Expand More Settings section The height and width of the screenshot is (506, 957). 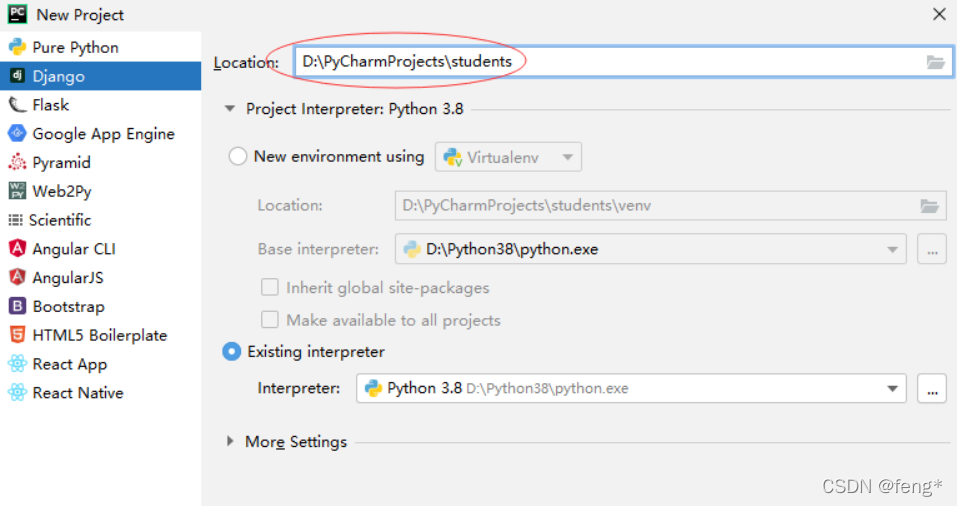(230, 441)
